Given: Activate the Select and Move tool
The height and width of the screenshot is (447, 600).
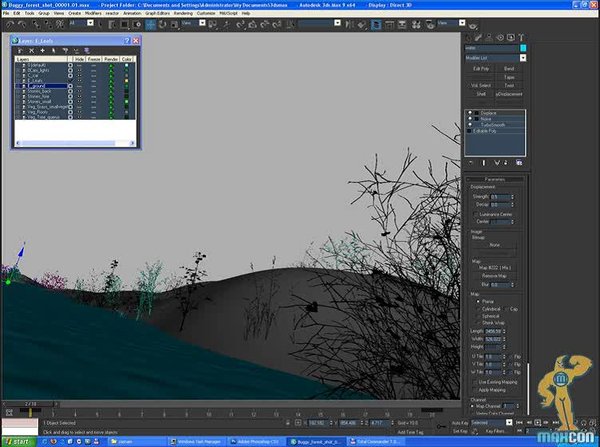Looking at the screenshot, I should [150, 25].
